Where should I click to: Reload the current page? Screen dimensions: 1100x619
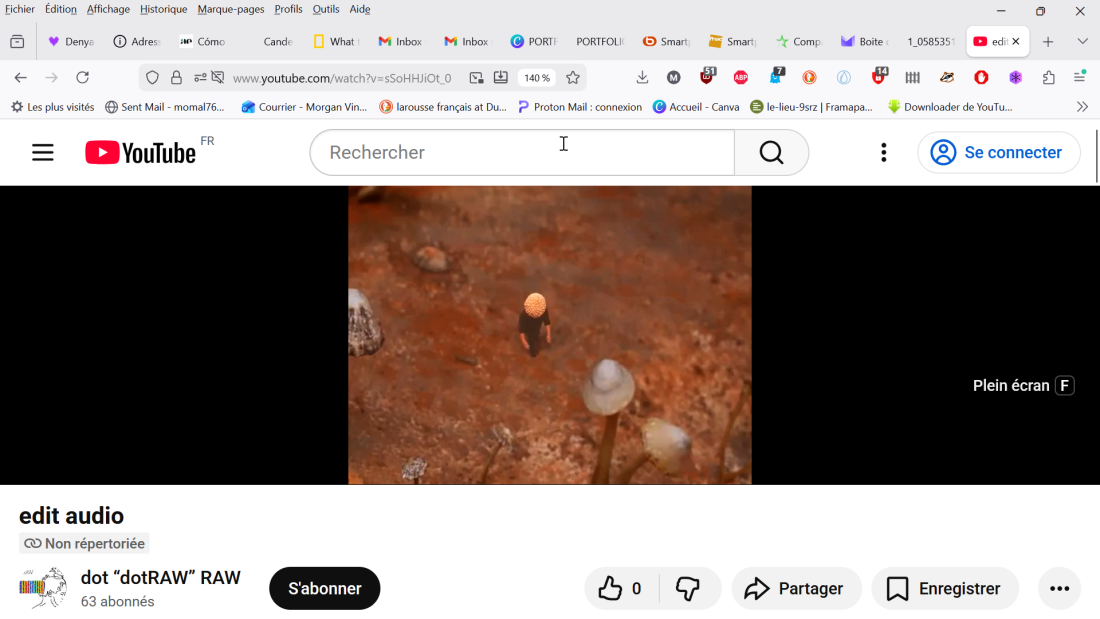pyautogui.click(x=83, y=78)
